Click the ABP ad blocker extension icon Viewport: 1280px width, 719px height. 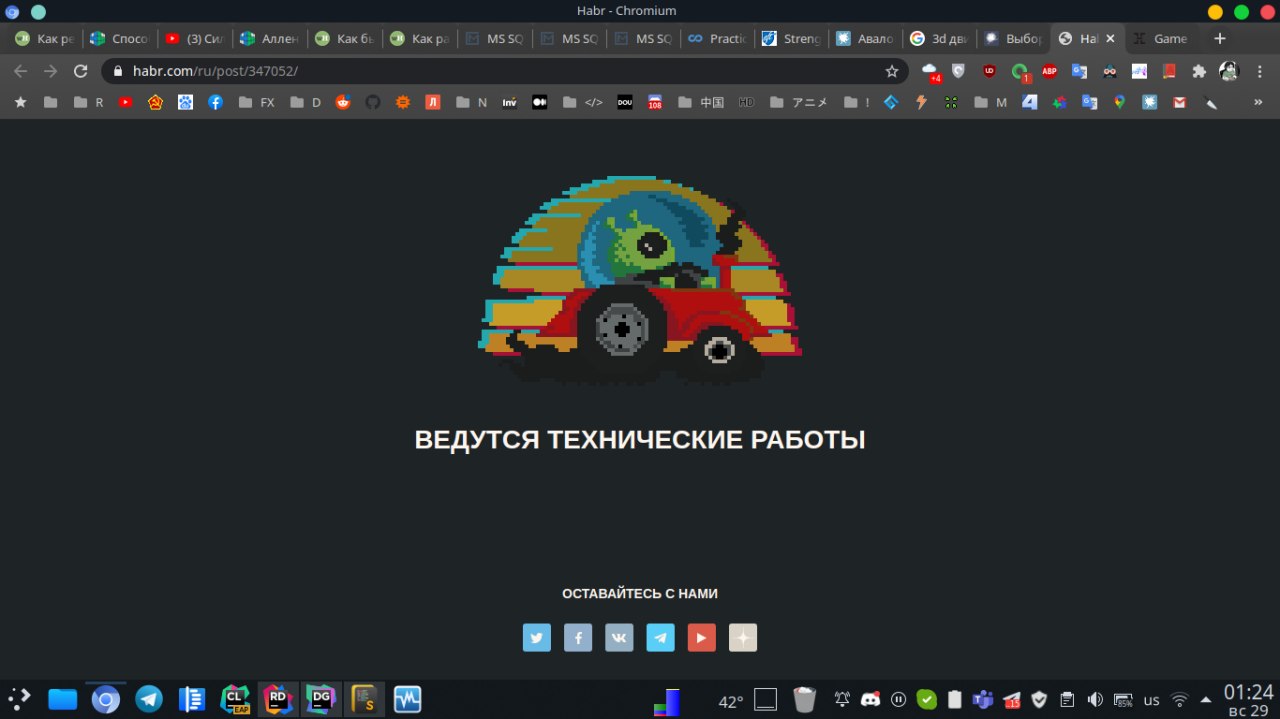[1049, 71]
